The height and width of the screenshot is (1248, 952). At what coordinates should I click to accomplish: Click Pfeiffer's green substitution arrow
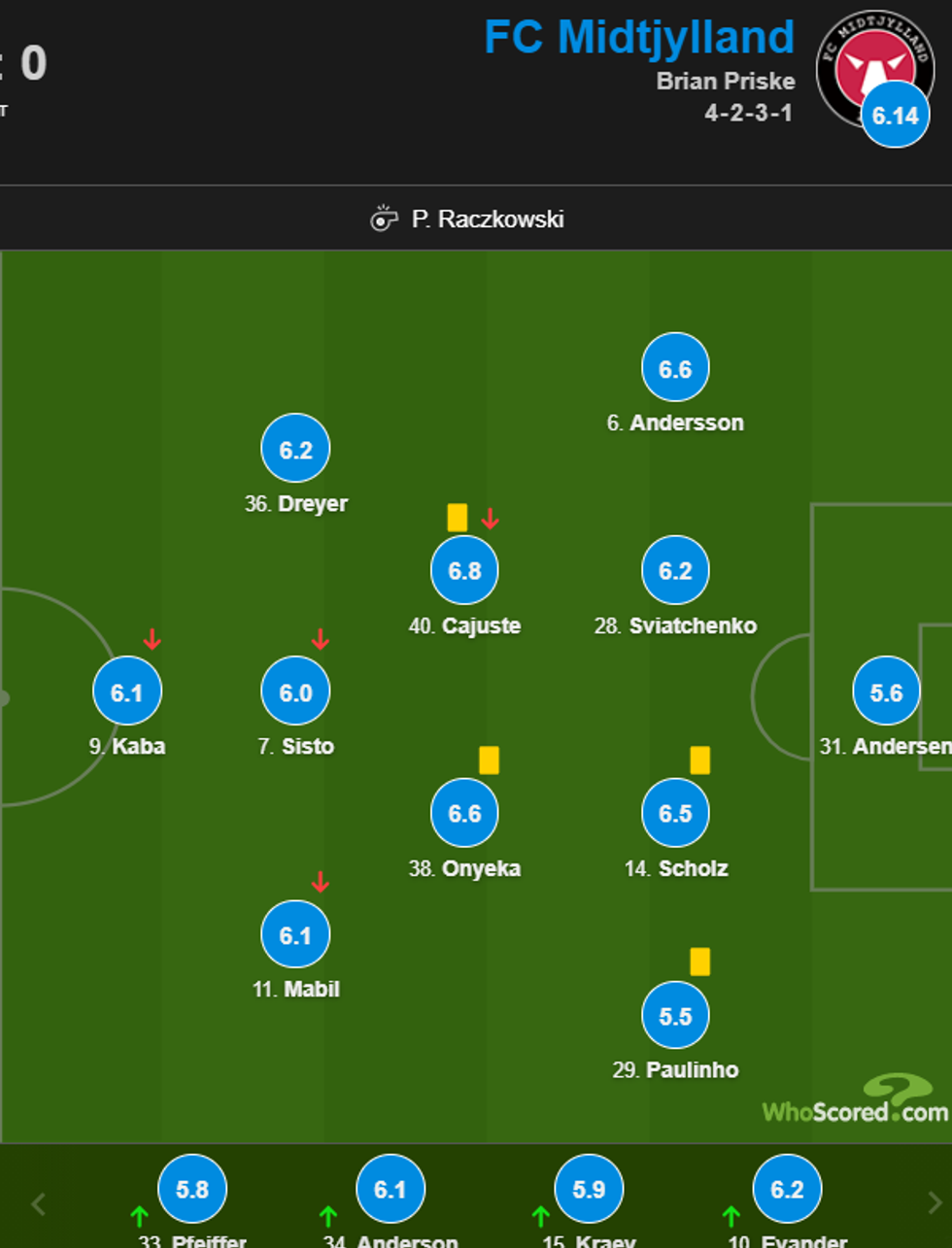pos(139,1216)
